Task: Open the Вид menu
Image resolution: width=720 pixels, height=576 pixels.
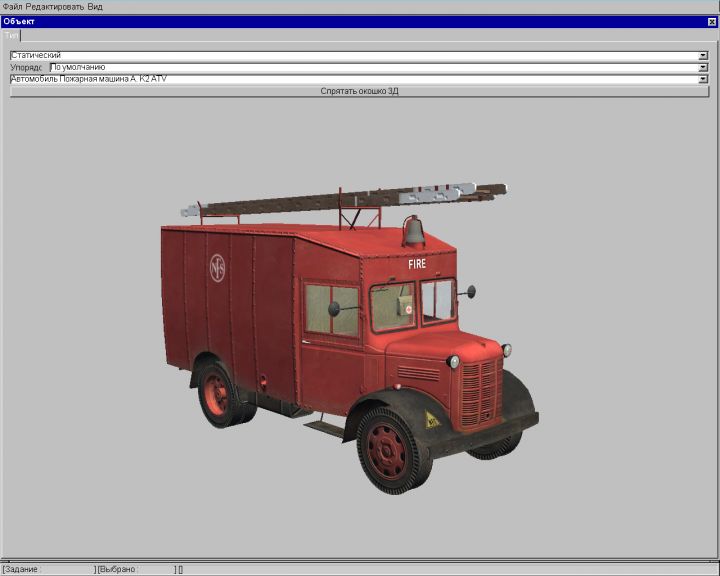Action: [95, 6]
